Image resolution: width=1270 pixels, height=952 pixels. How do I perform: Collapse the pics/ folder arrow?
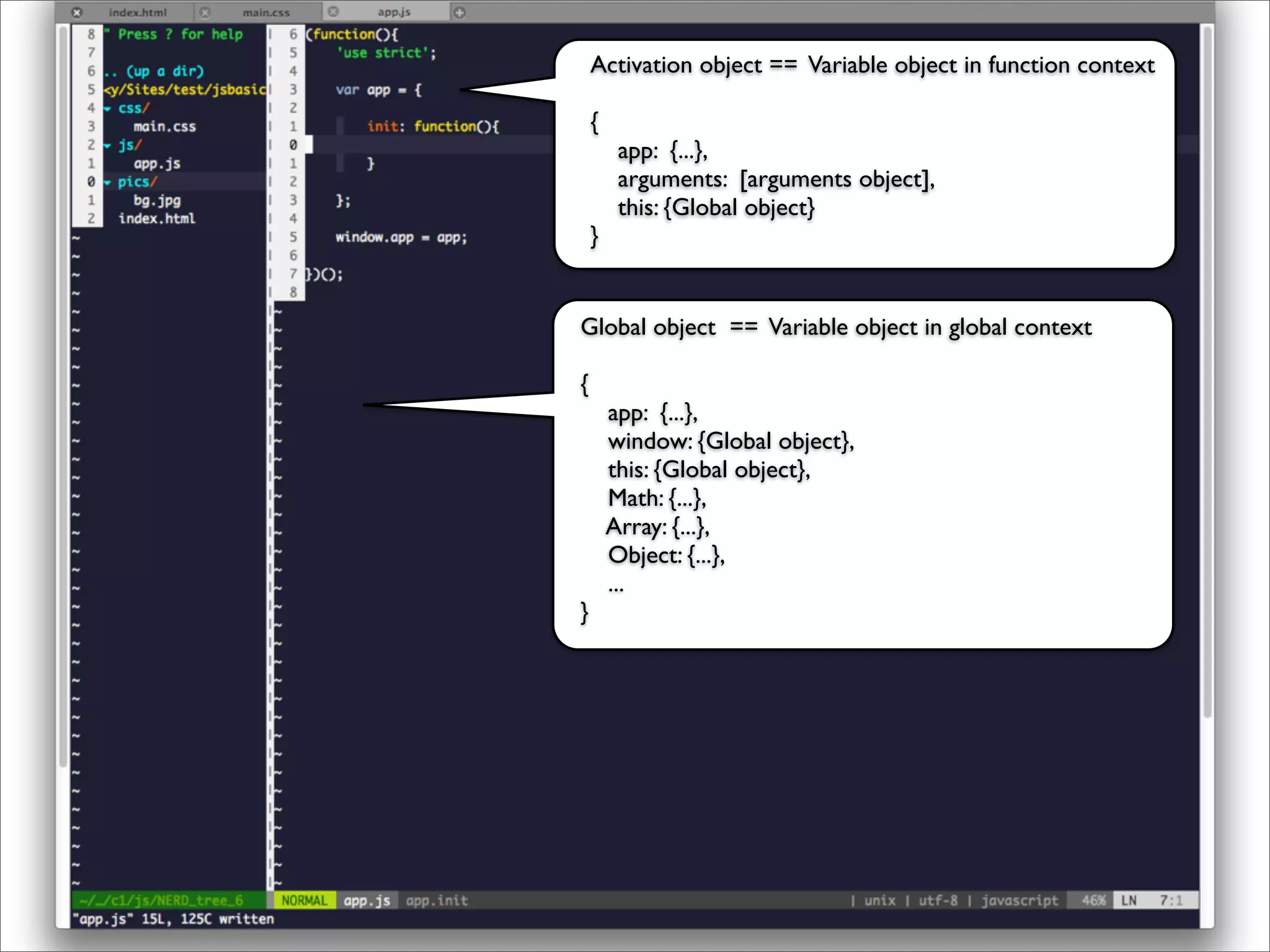click(108, 182)
